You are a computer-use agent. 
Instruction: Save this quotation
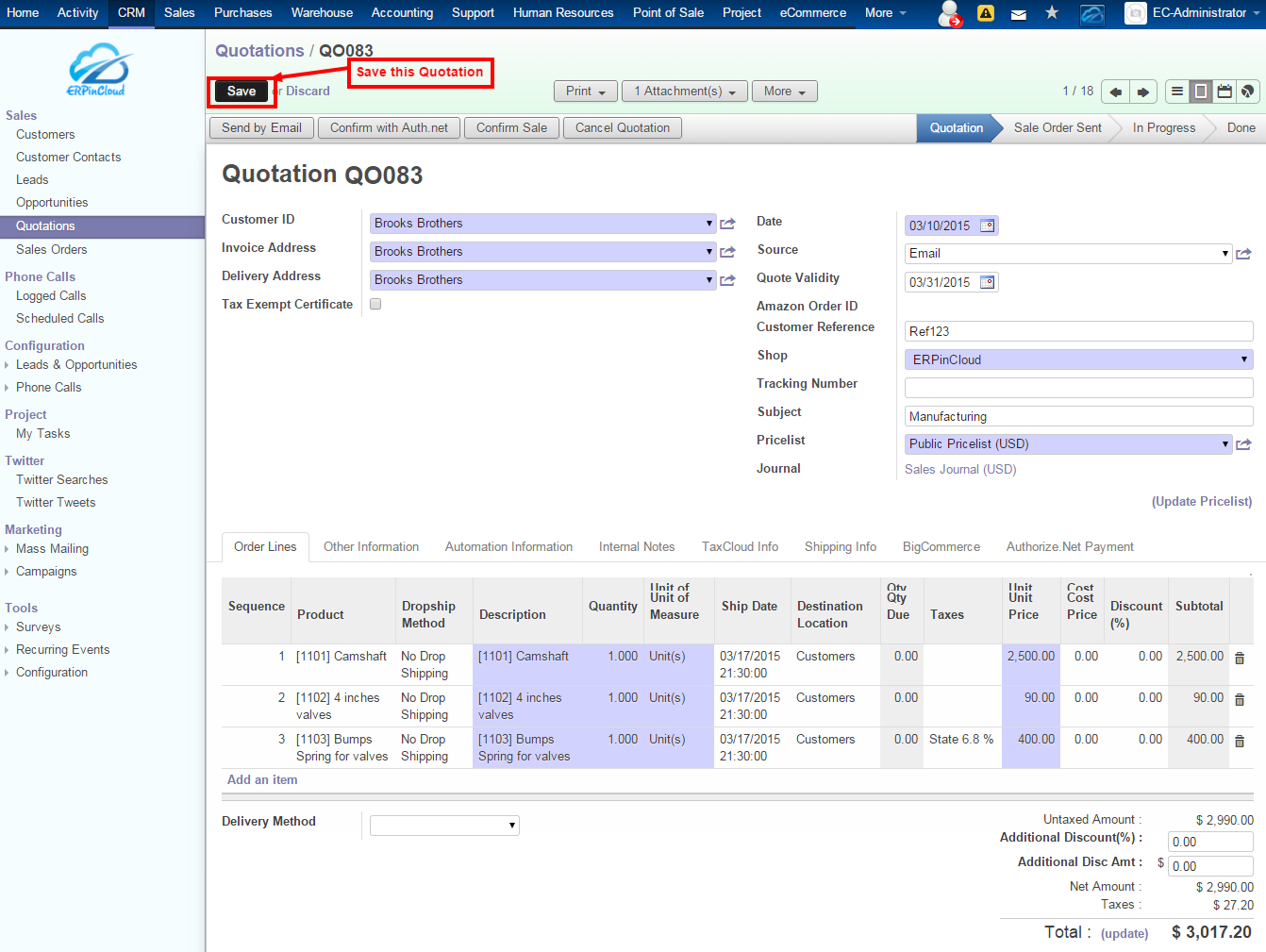242,92
